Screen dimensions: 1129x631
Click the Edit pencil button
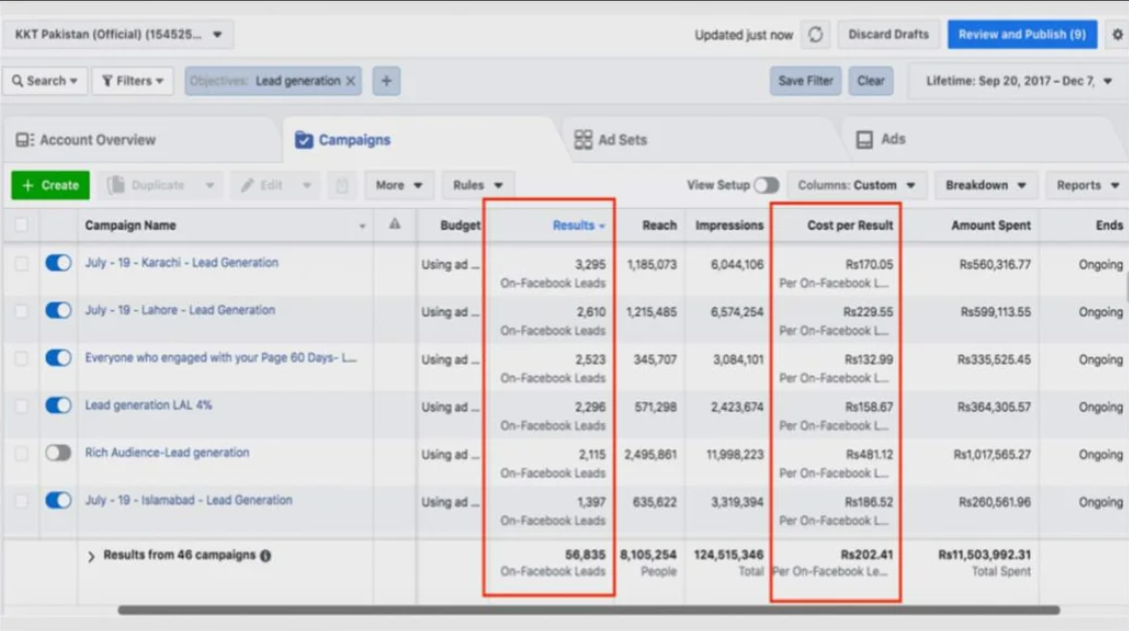(263, 185)
